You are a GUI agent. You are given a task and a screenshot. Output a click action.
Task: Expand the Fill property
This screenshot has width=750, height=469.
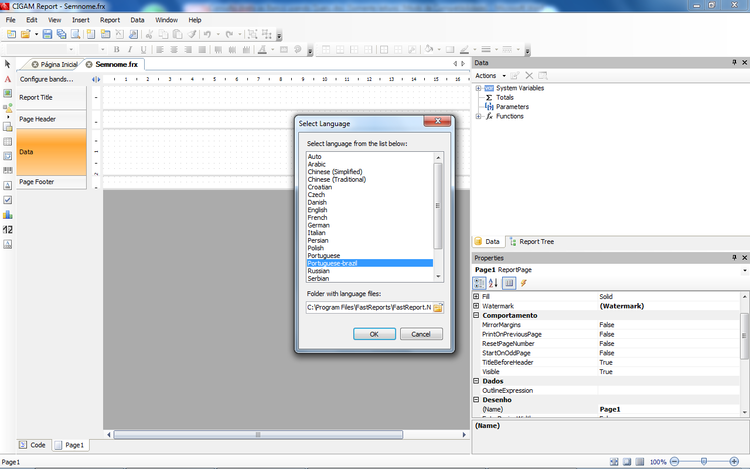click(x=476, y=296)
